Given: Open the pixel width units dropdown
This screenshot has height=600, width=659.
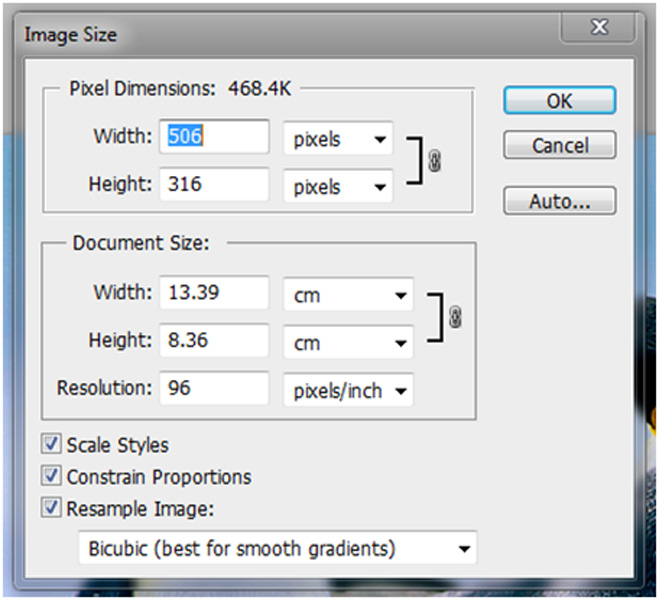Looking at the screenshot, I should point(338,139).
